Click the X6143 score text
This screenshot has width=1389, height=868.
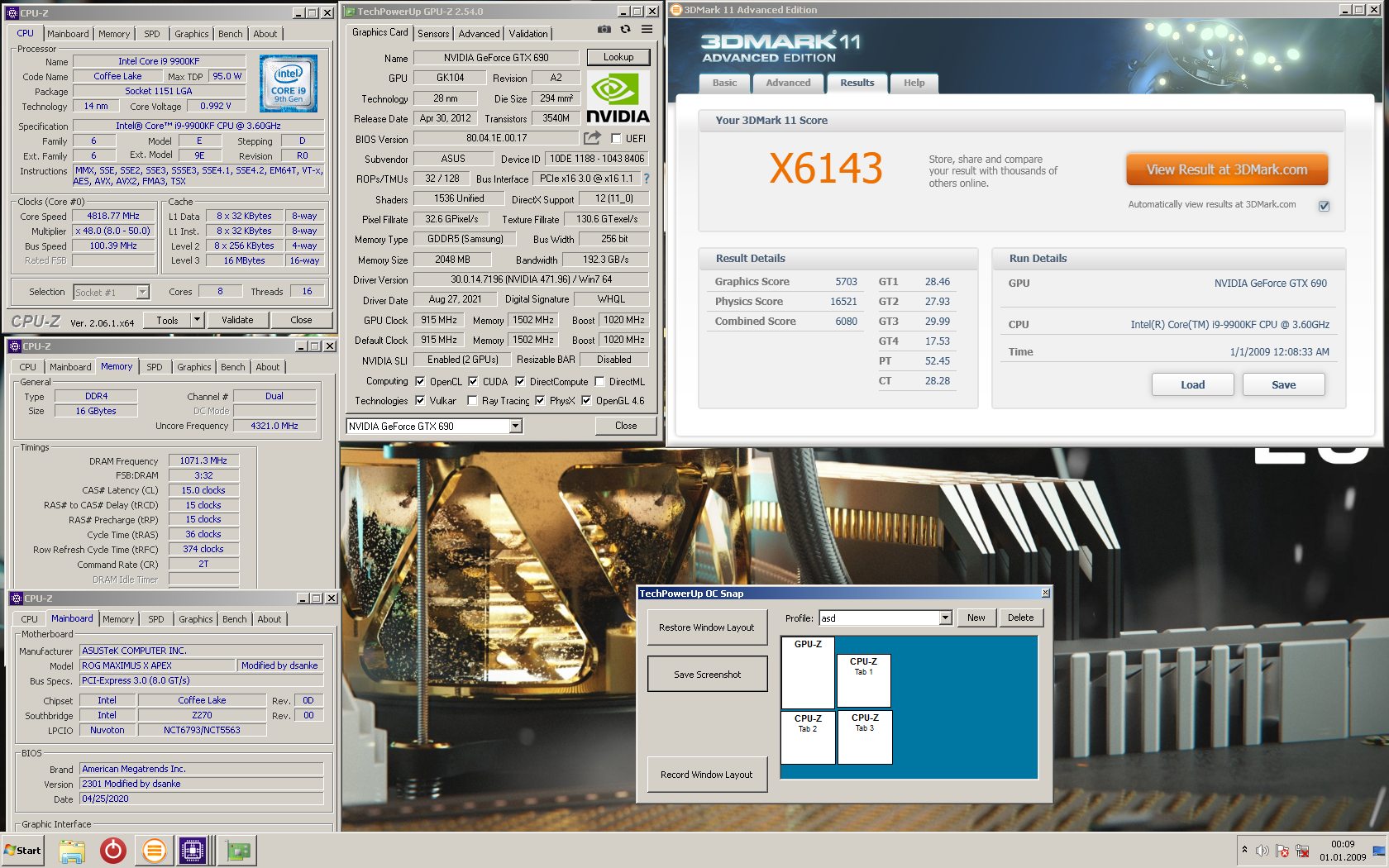825,169
